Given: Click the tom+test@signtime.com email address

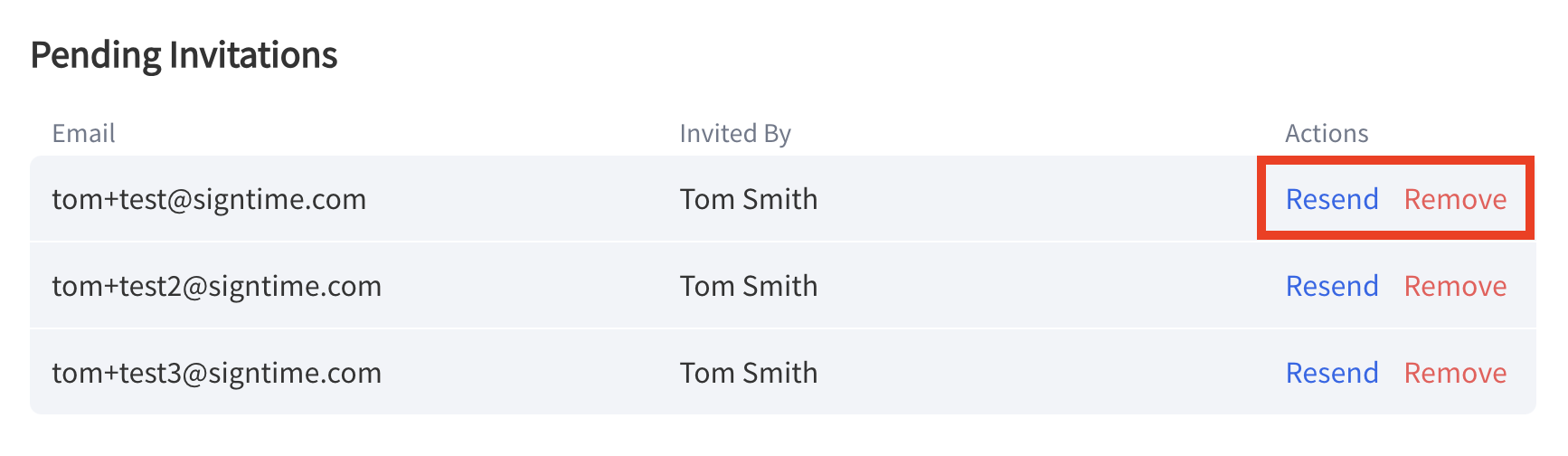Looking at the screenshot, I should (x=209, y=199).
